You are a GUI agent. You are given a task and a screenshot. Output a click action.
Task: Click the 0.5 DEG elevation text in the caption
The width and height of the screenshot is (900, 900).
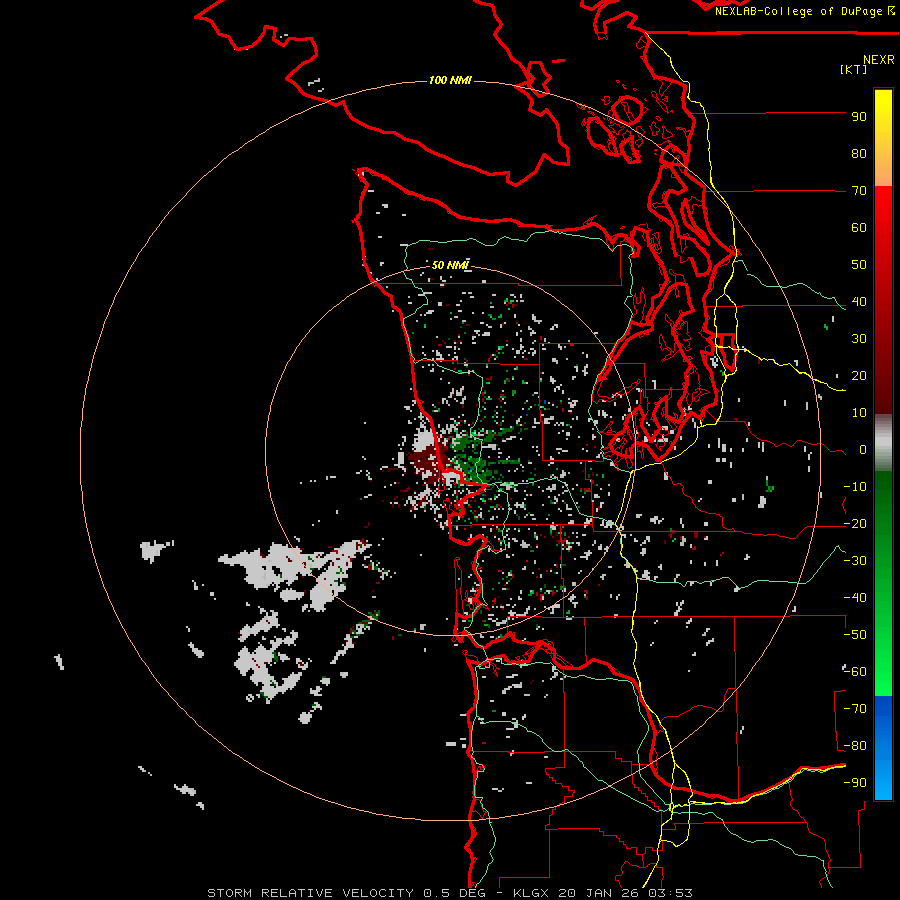coord(454,893)
